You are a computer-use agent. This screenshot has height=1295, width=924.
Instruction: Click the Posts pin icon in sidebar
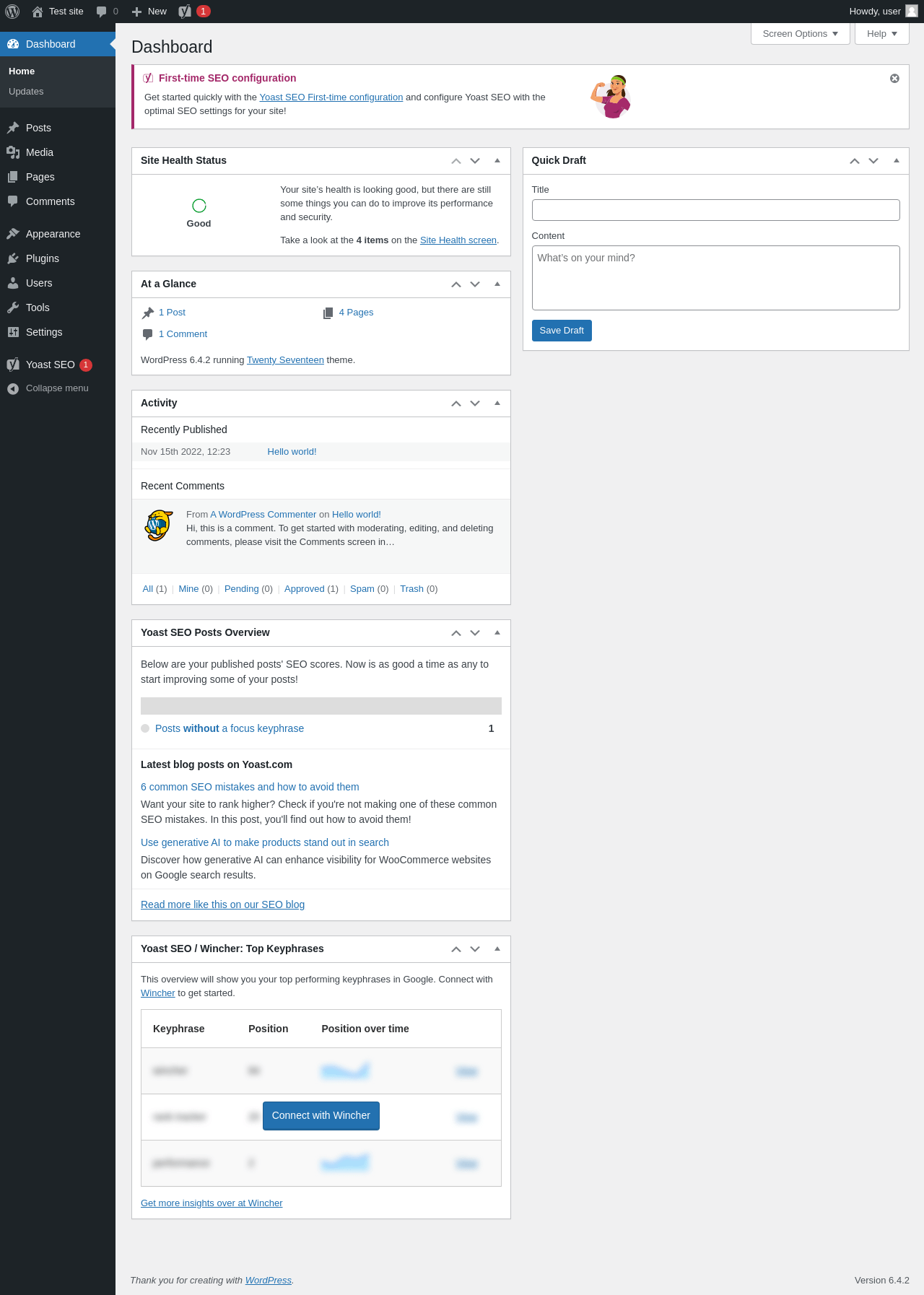coord(13,128)
